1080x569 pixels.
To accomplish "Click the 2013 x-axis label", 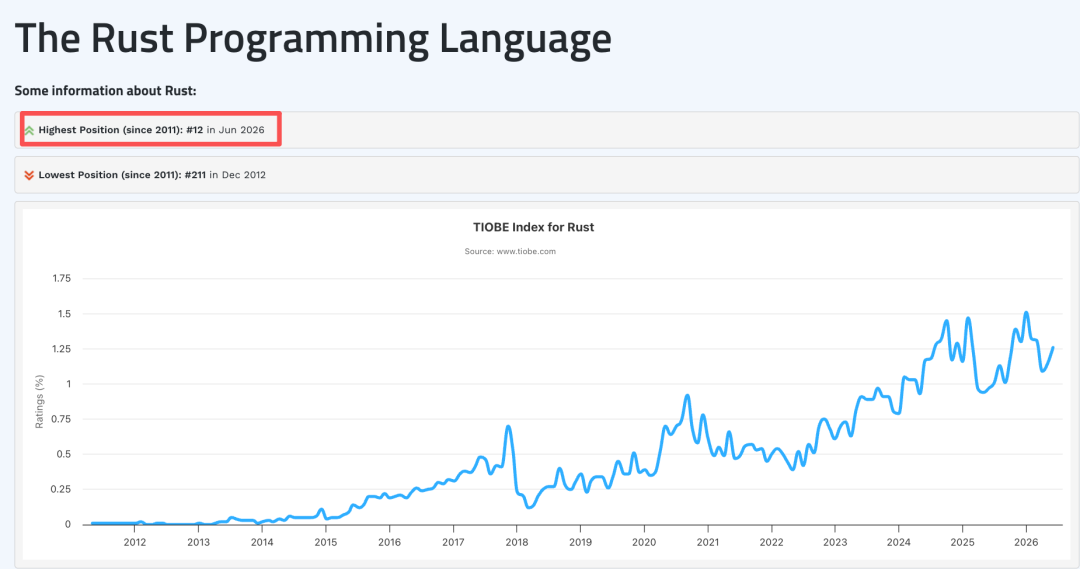I will coord(198,542).
